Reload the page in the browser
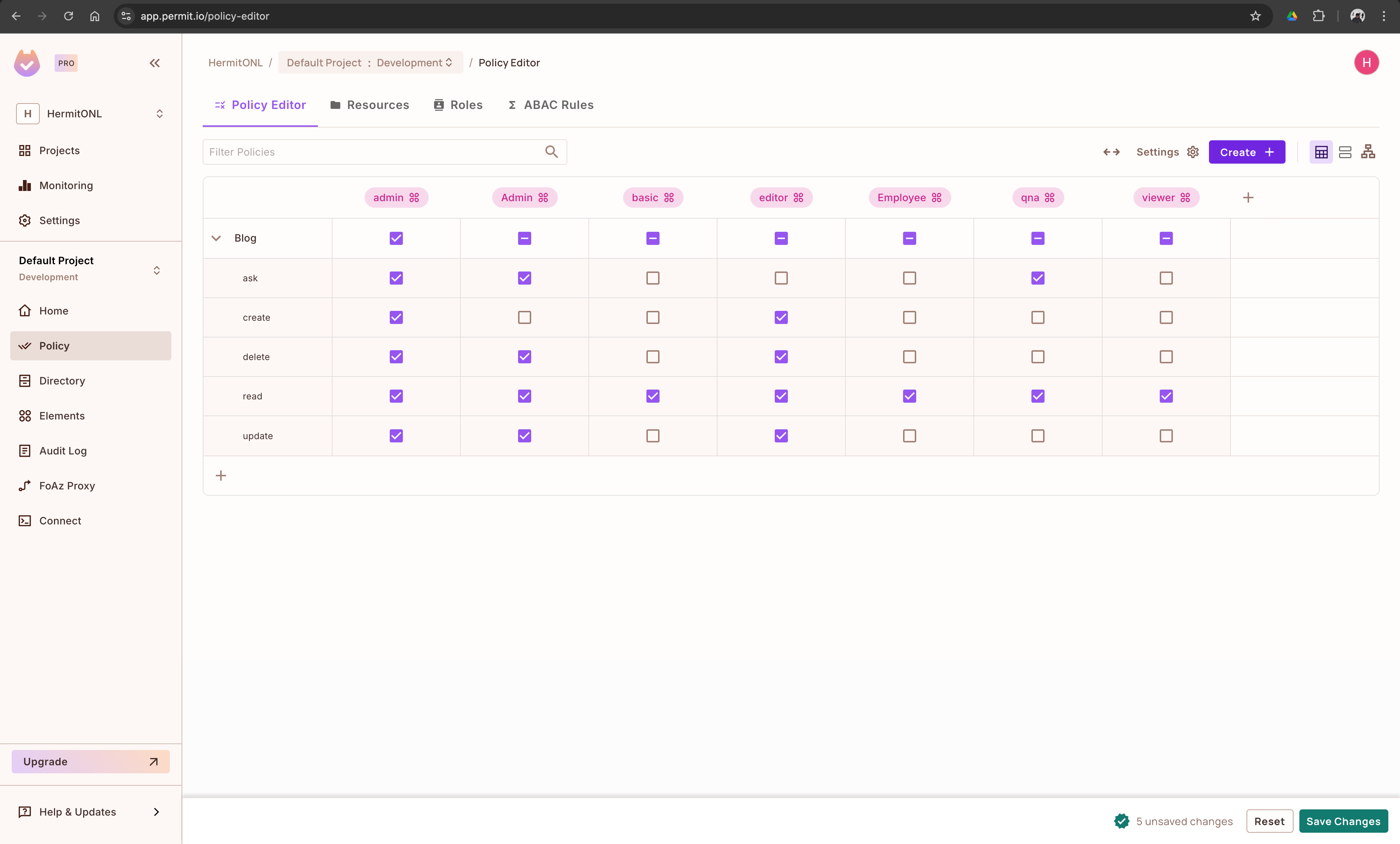 (68, 16)
